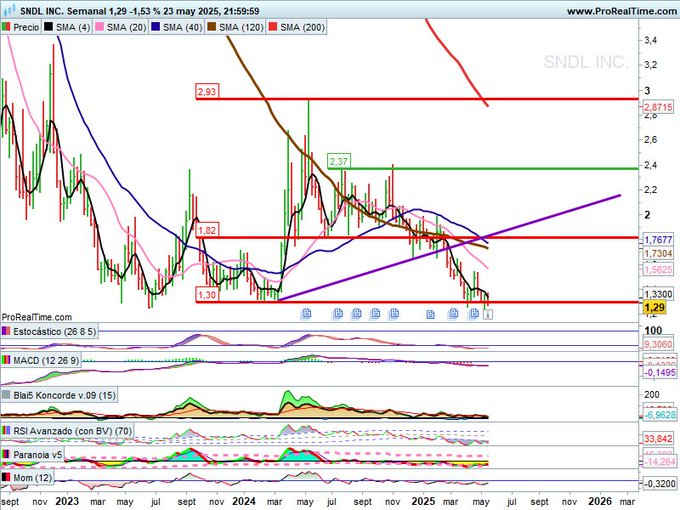Viewport: 680px width, 510px height.
Task: Click the 2026 label on time axis
Action: coord(600,501)
